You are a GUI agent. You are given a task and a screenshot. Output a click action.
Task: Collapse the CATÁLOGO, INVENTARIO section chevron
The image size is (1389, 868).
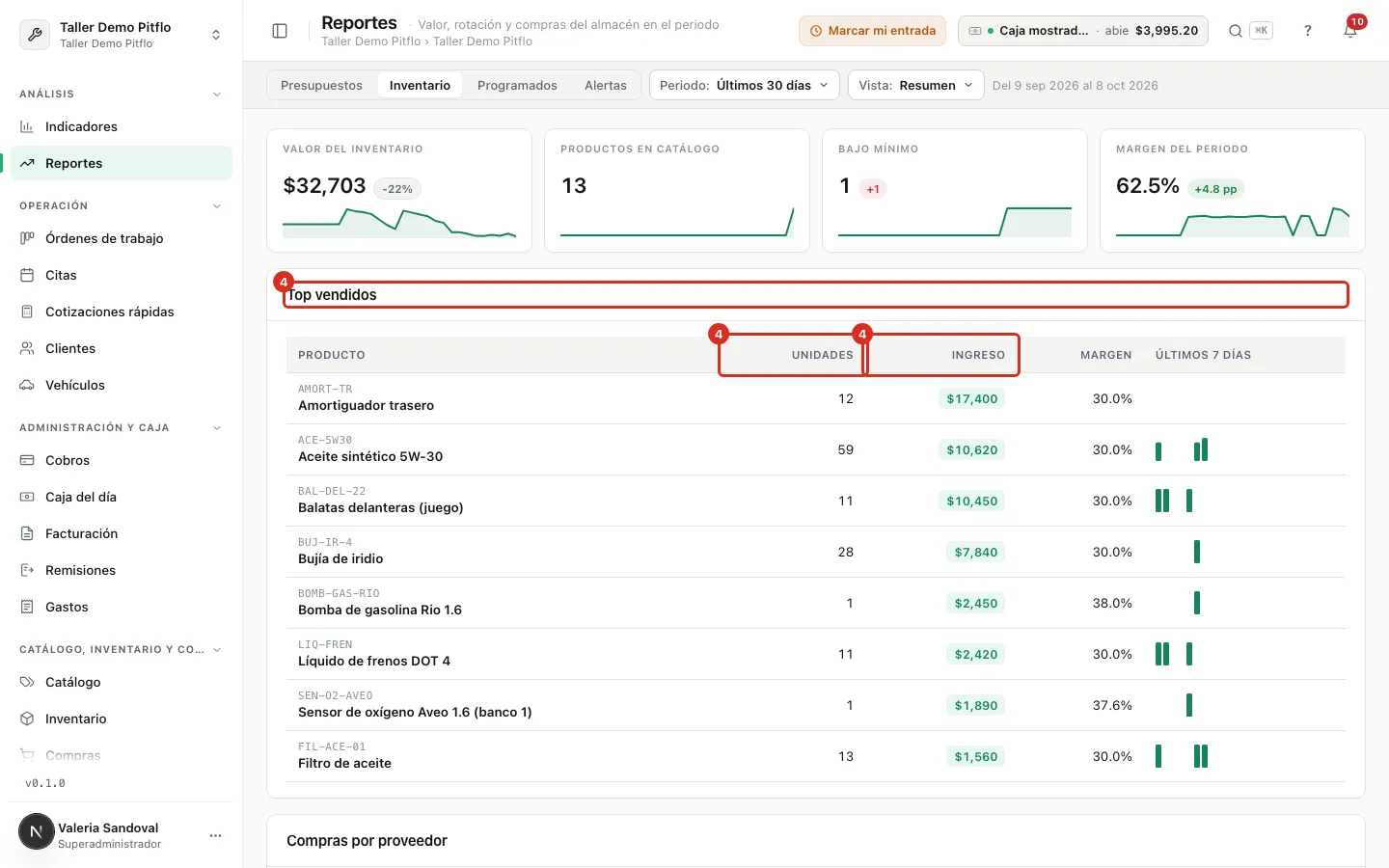click(216, 650)
